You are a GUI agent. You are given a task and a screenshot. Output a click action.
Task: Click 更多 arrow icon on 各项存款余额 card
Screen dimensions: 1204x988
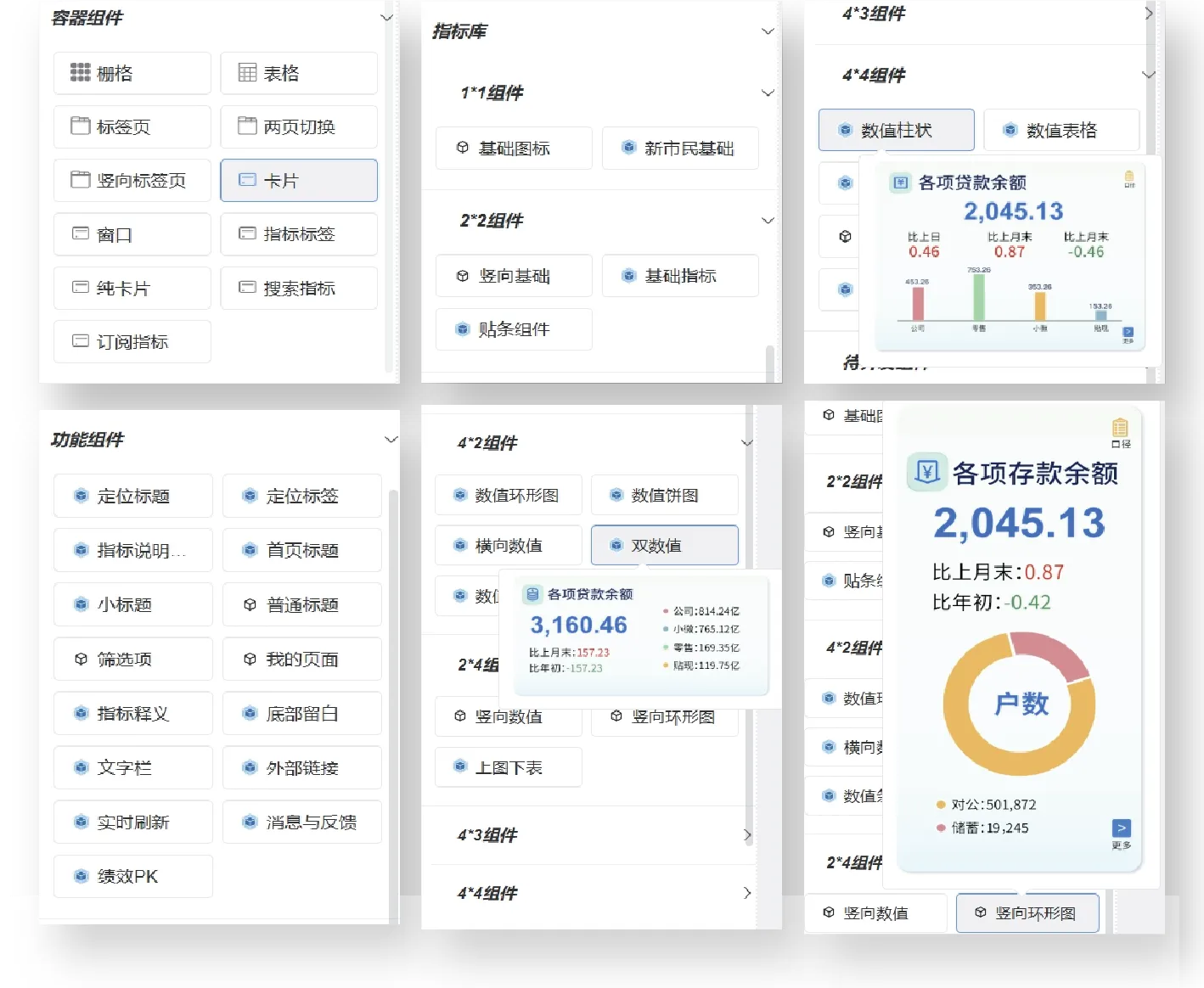1121,828
